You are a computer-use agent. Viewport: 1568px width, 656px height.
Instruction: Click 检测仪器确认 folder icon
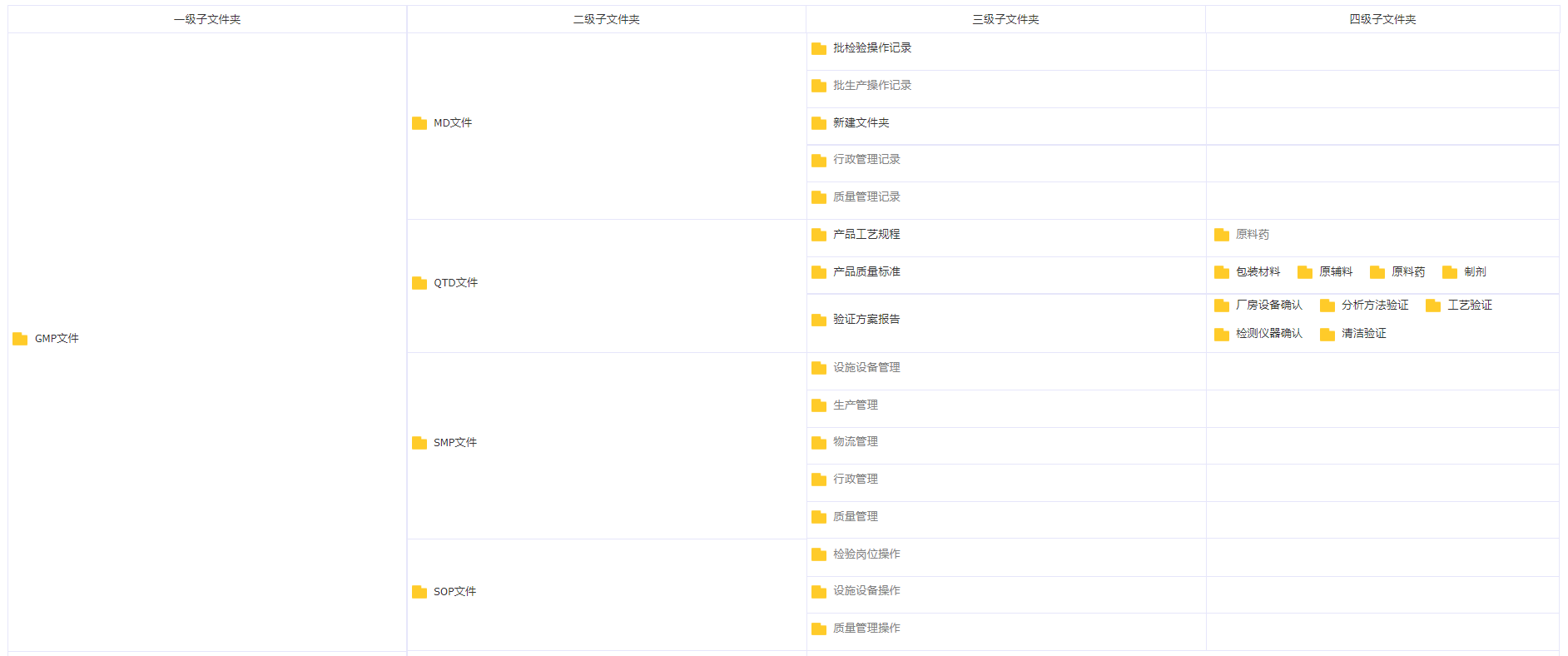point(1222,334)
